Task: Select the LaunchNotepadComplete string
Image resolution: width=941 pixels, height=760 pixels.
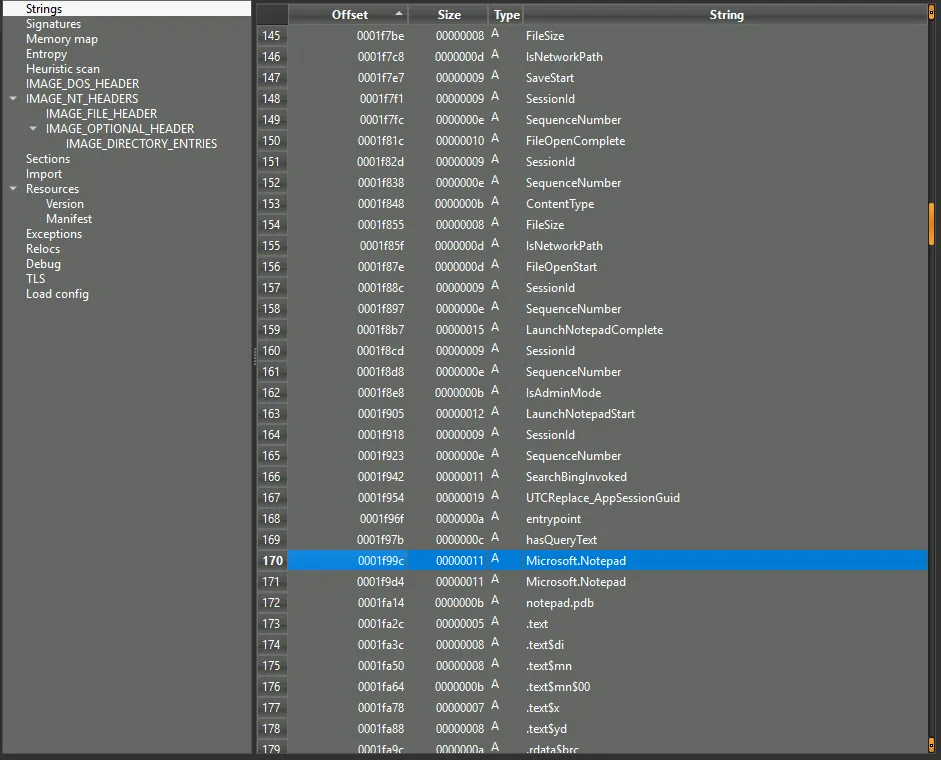Action: click(594, 330)
